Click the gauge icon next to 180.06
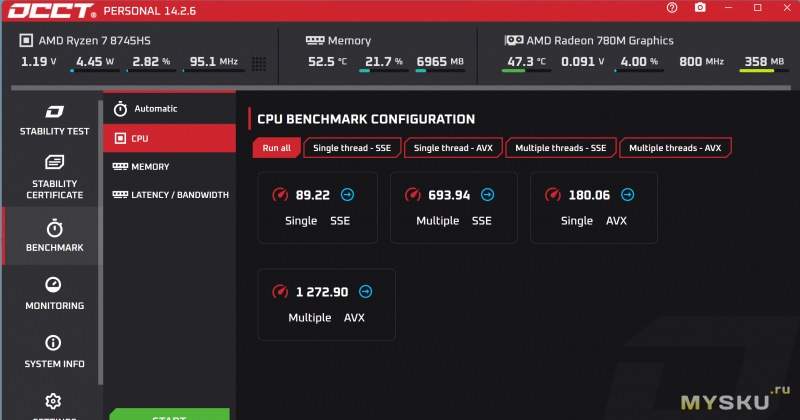 (x=553, y=194)
